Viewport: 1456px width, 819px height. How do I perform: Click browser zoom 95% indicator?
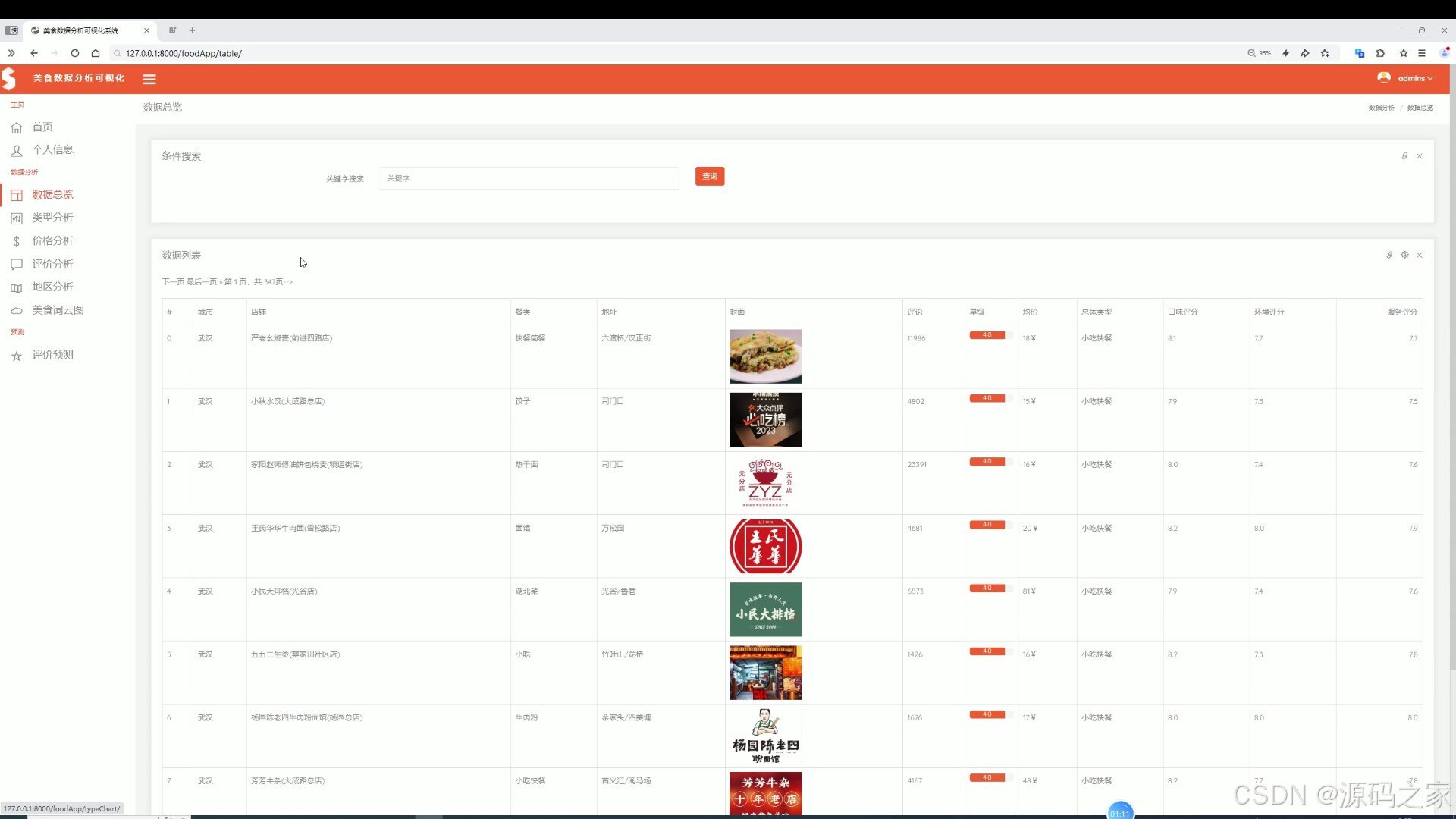pyautogui.click(x=1260, y=53)
